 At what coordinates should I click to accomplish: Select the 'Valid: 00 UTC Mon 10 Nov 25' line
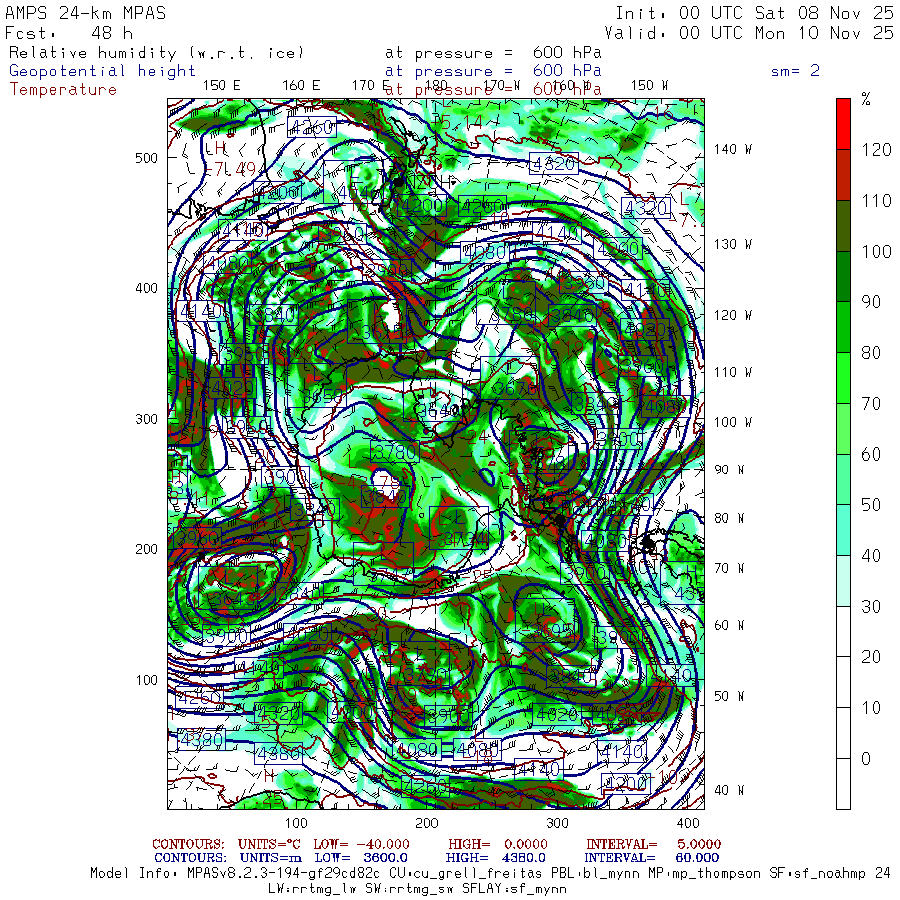[749, 33]
